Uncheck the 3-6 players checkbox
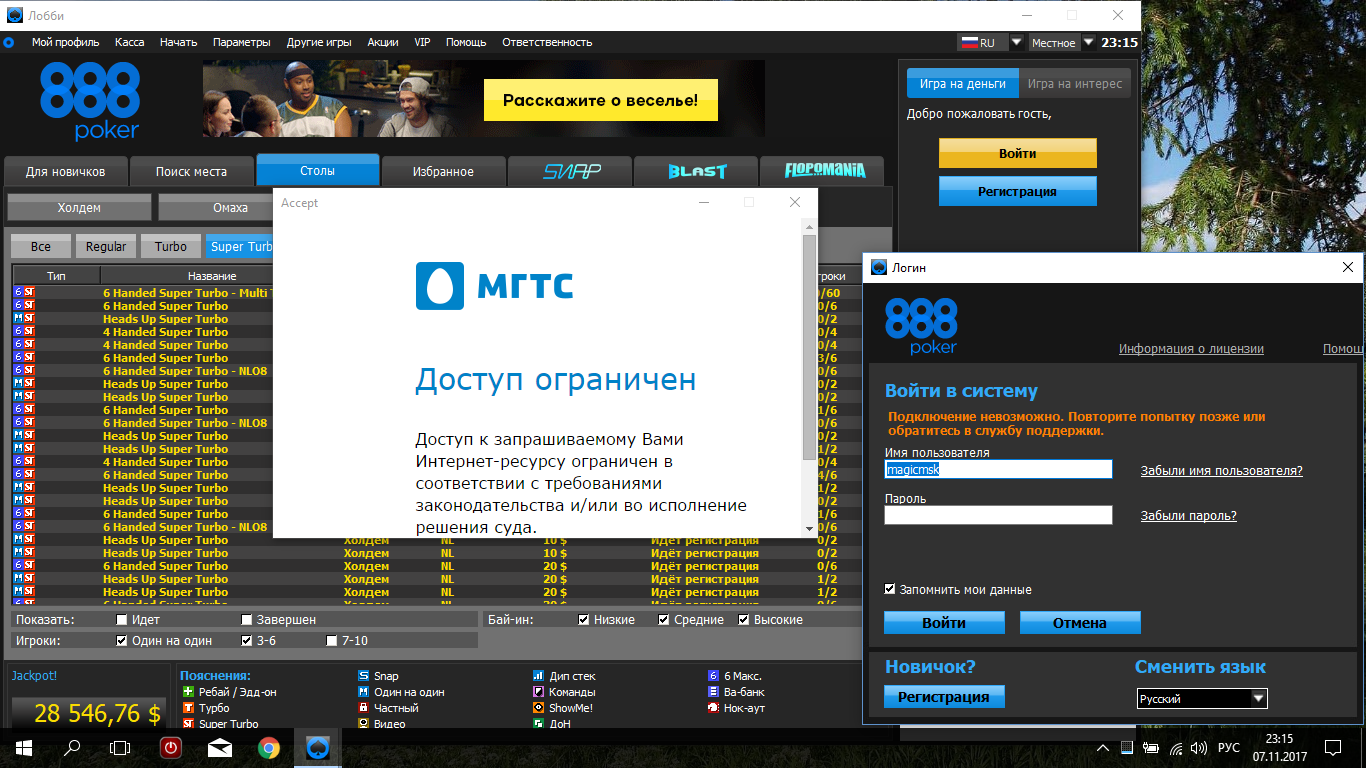This screenshot has width=1366, height=768. [x=247, y=641]
